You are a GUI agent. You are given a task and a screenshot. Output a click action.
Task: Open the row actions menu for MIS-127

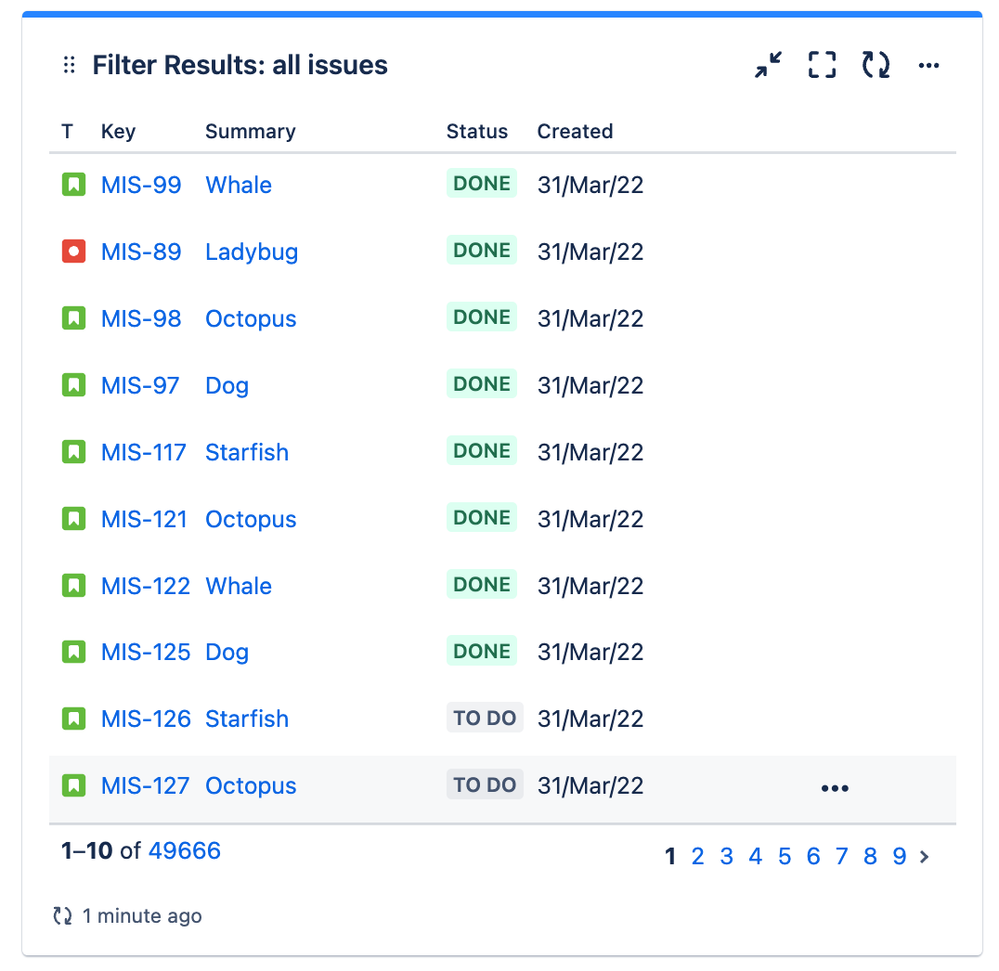834,787
